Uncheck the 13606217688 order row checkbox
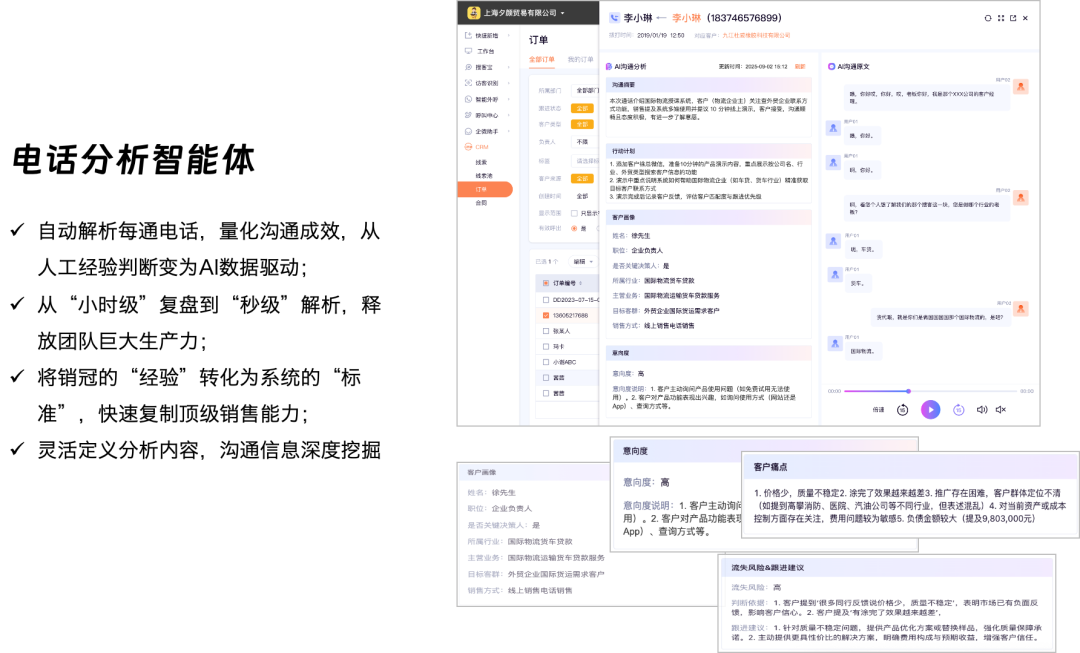Viewport: 1080px width, 653px height. 546,315
